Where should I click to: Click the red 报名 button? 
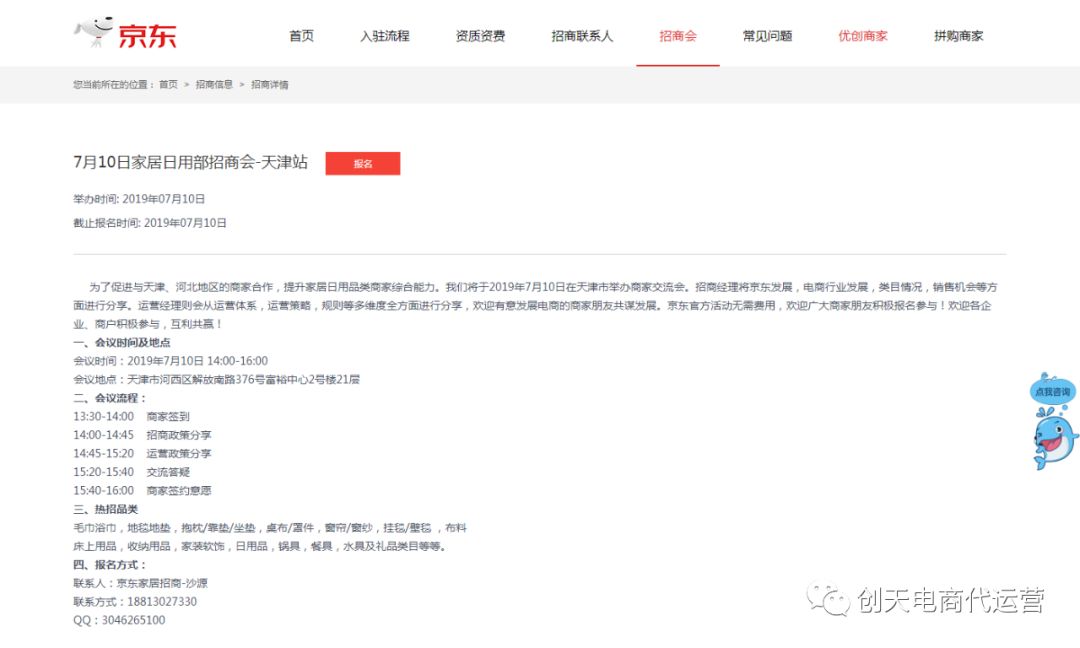(363, 163)
